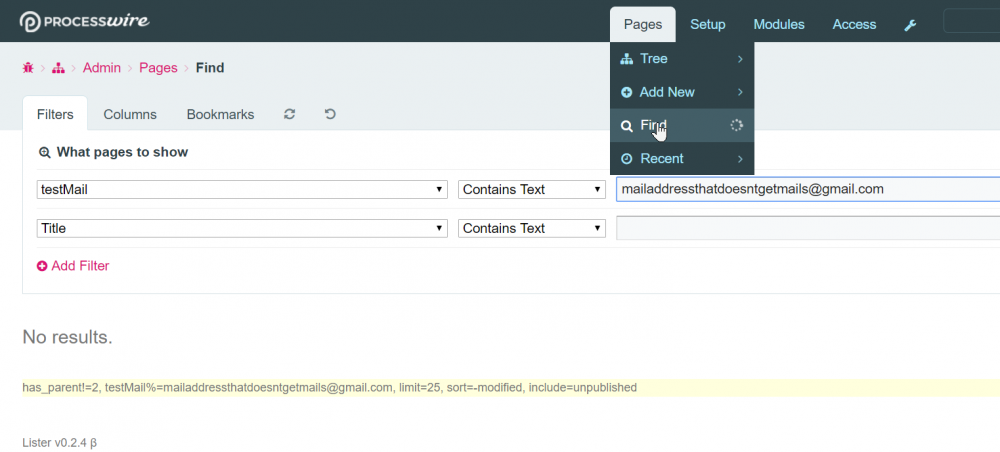Click the refresh results icon tab
Viewport: 1000px width, 452px height.
289,114
